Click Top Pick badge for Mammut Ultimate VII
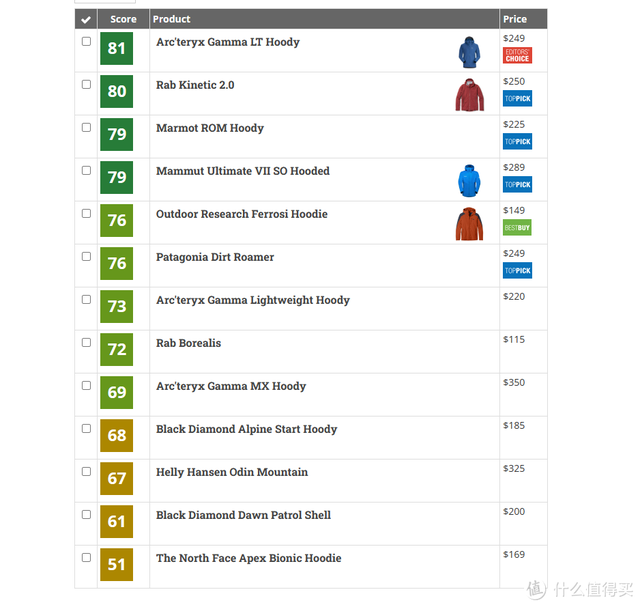Image resolution: width=640 pixels, height=607 pixels. [517, 185]
